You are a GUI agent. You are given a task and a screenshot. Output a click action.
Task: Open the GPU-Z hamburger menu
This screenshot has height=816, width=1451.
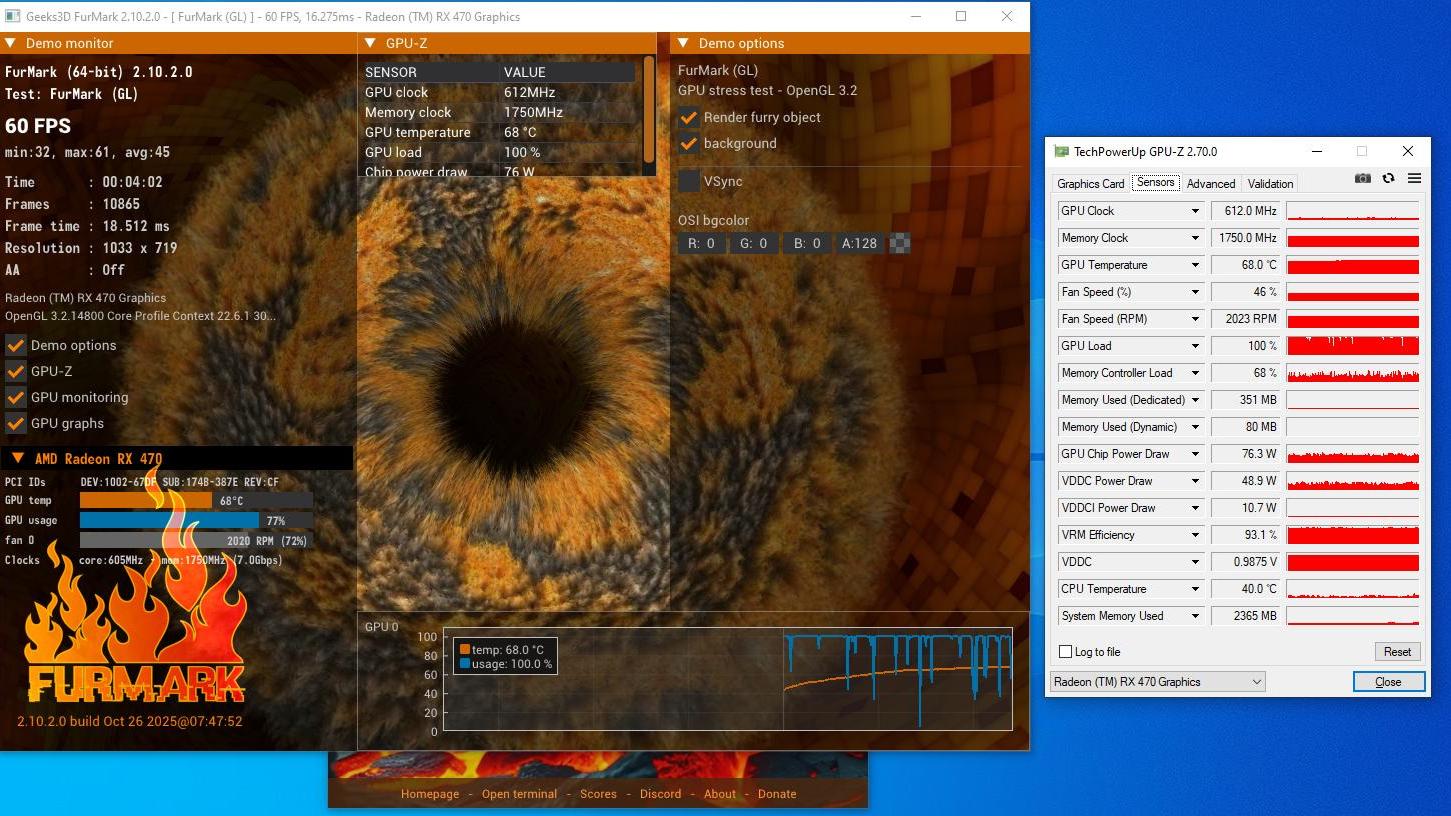[1414, 179]
